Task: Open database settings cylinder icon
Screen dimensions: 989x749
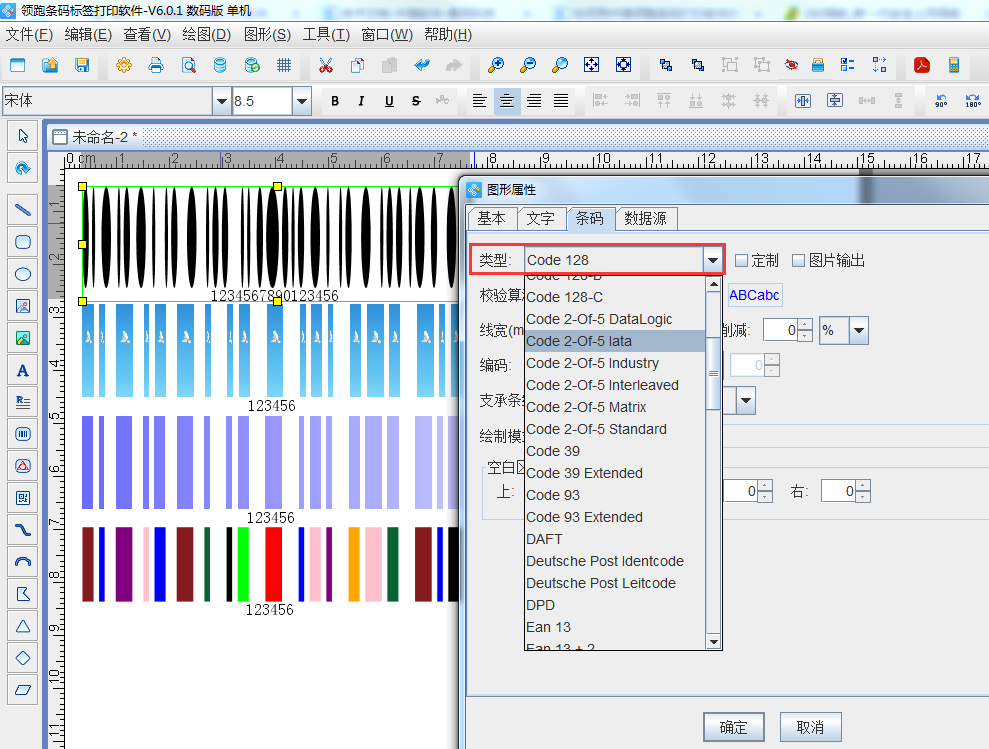Action: pos(219,65)
